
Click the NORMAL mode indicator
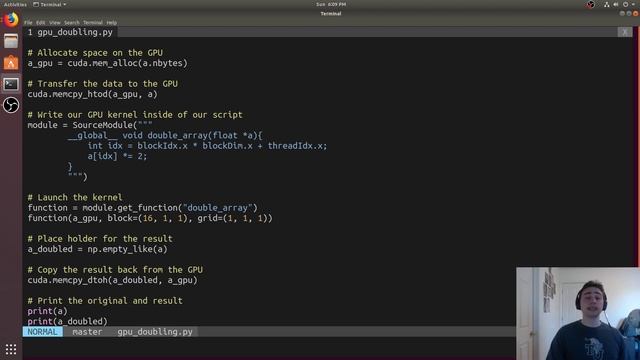(42, 332)
